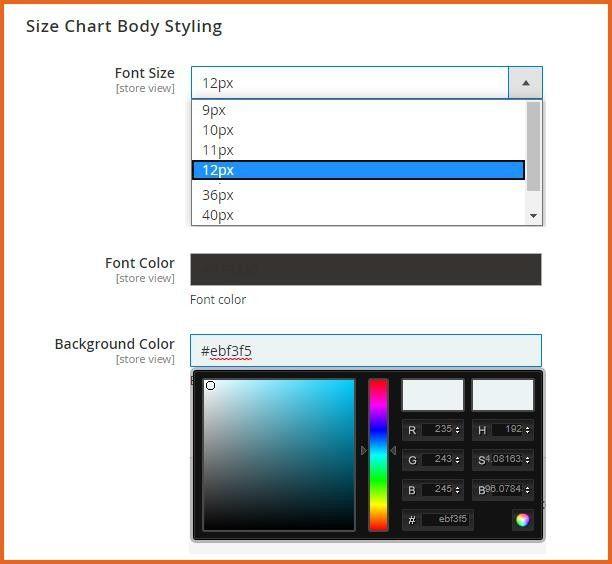Collapse the Font Size dropdown arrow
This screenshot has width=612, height=564.
(x=525, y=83)
